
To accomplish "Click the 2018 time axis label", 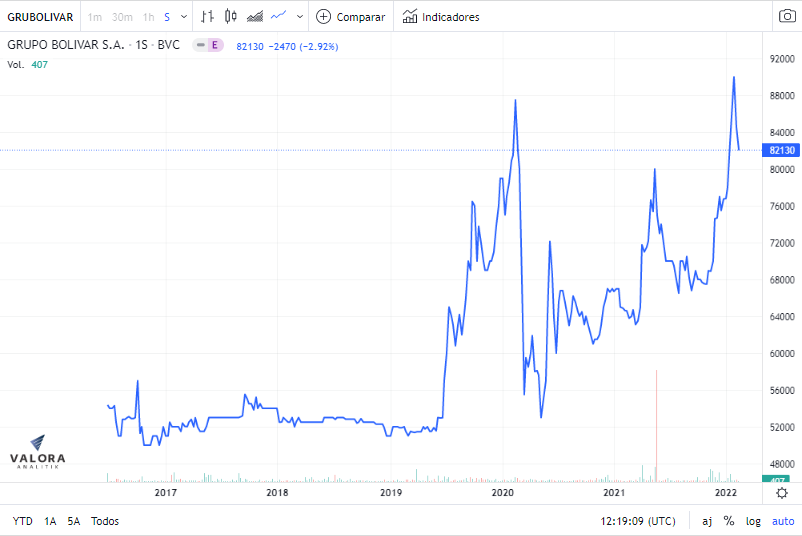I will (x=277, y=493).
